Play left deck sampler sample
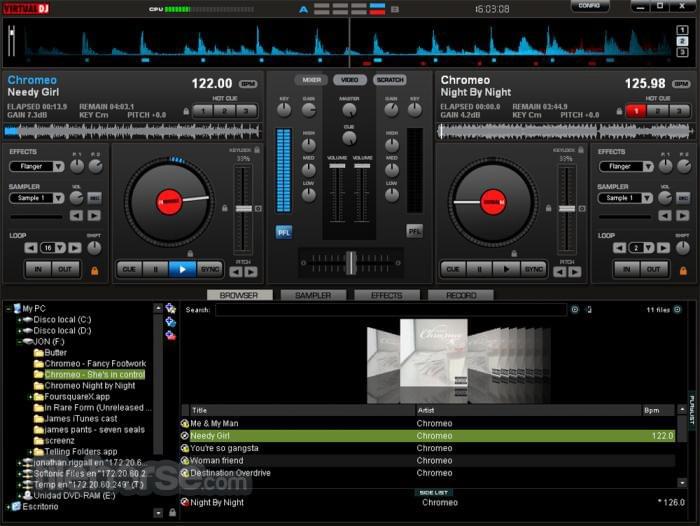The width and height of the screenshot is (700, 526). point(94,216)
